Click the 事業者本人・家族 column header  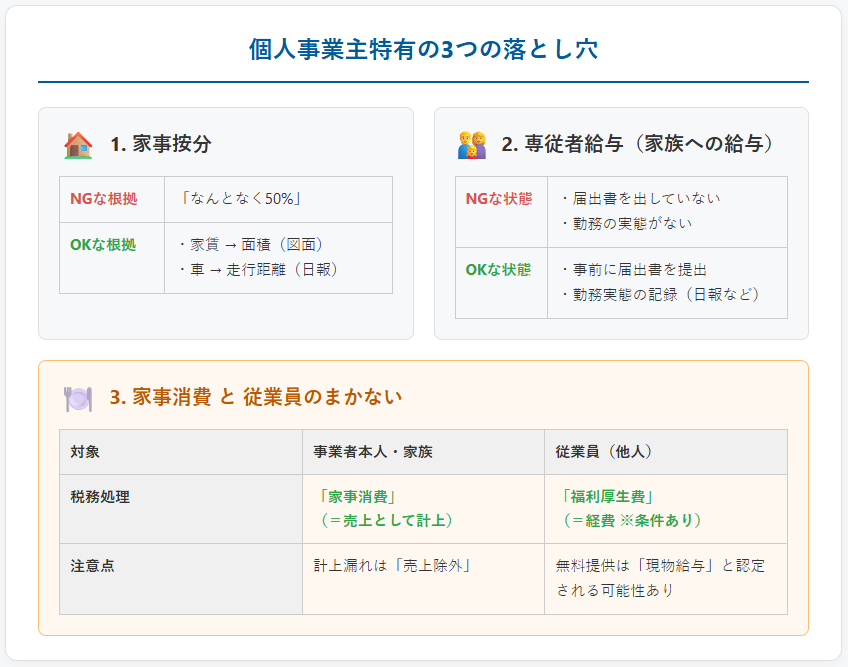[x=373, y=452]
